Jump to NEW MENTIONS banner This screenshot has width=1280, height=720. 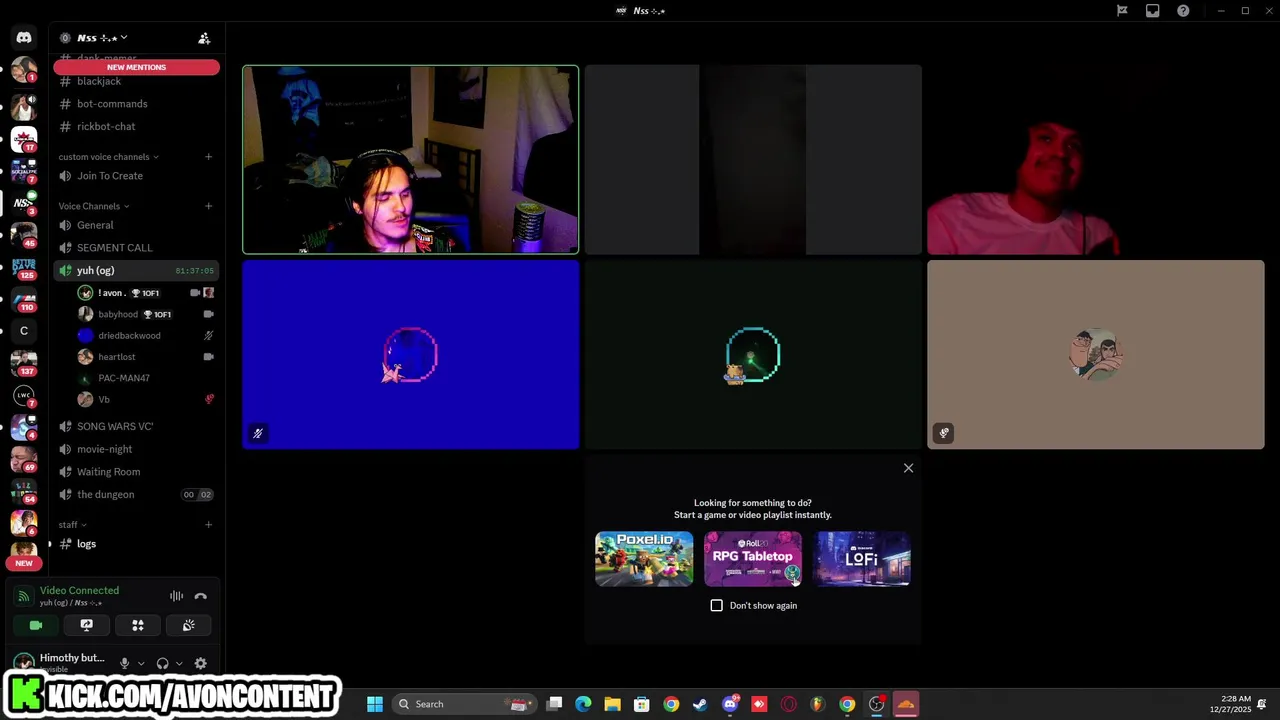click(x=137, y=67)
